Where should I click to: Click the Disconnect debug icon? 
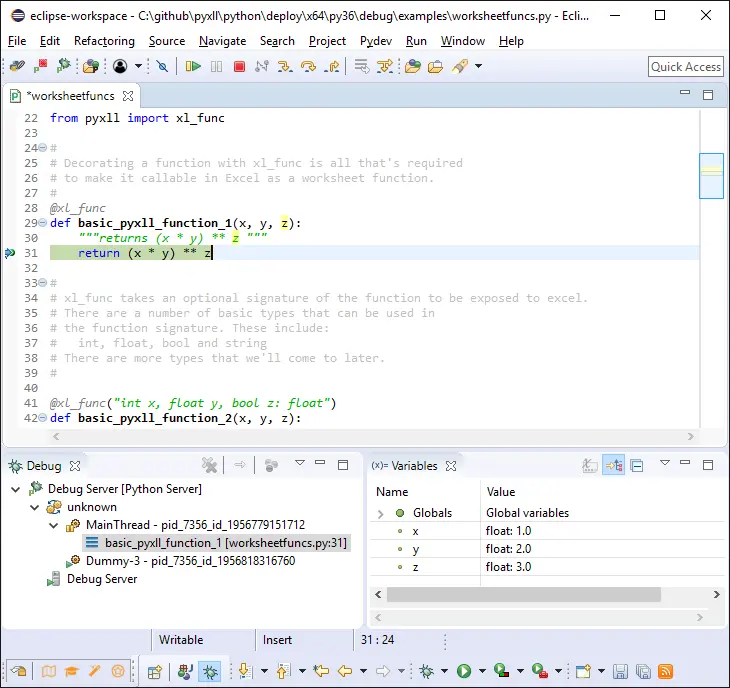pyautogui.click(x=262, y=67)
